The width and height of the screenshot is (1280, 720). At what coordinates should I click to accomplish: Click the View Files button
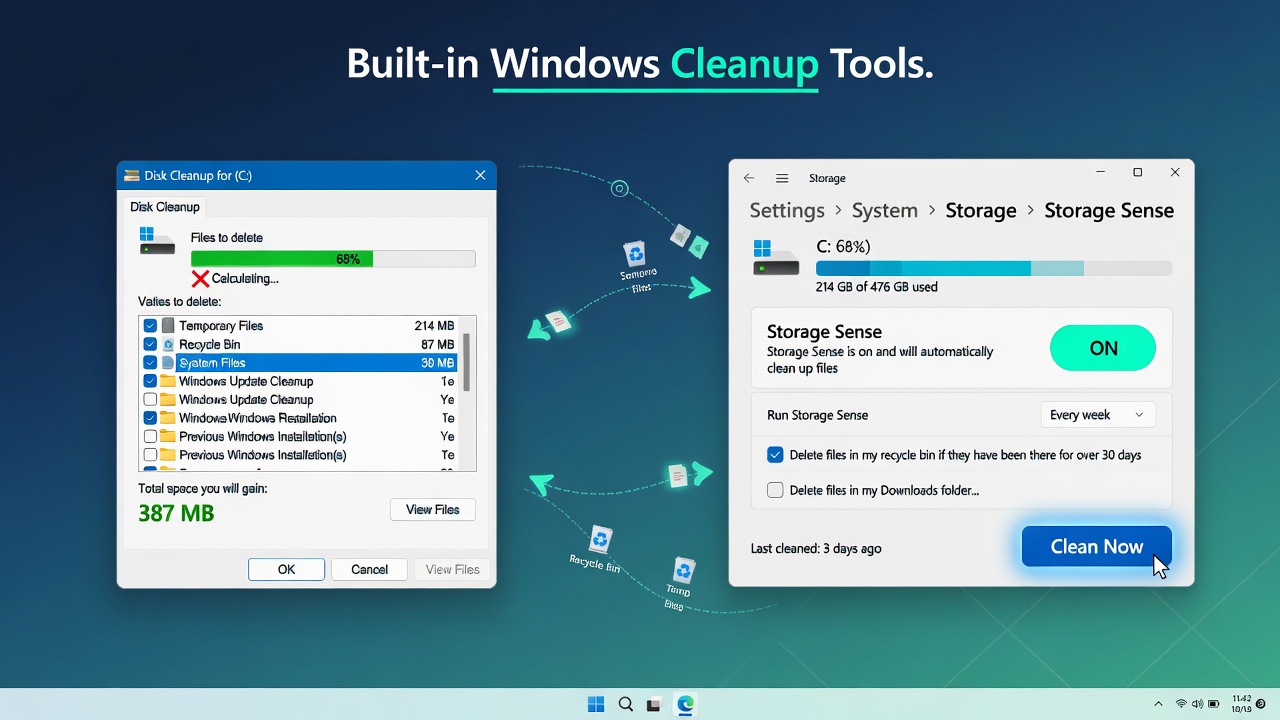point(432,509)
